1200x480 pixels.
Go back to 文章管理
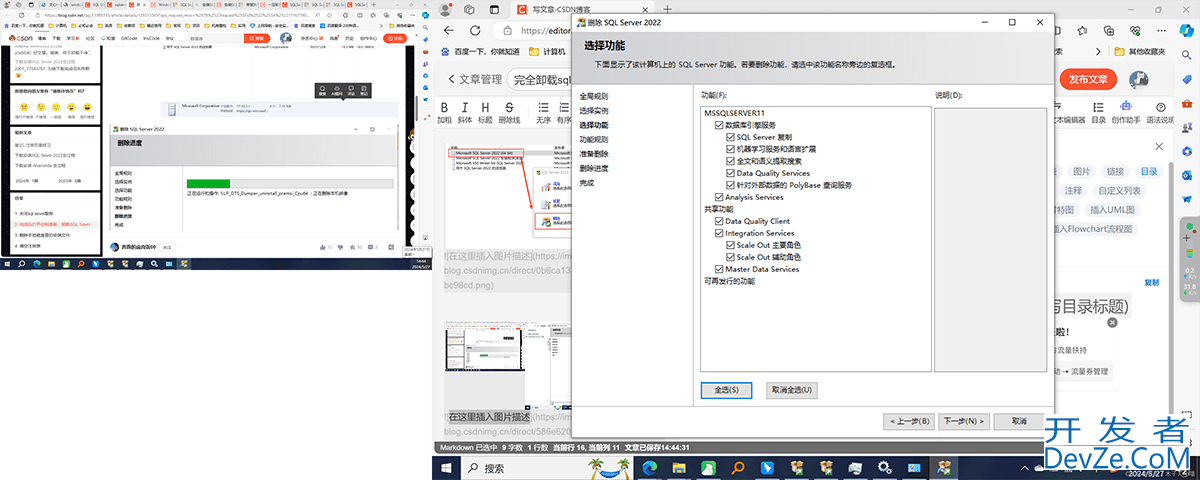[475, 79]
